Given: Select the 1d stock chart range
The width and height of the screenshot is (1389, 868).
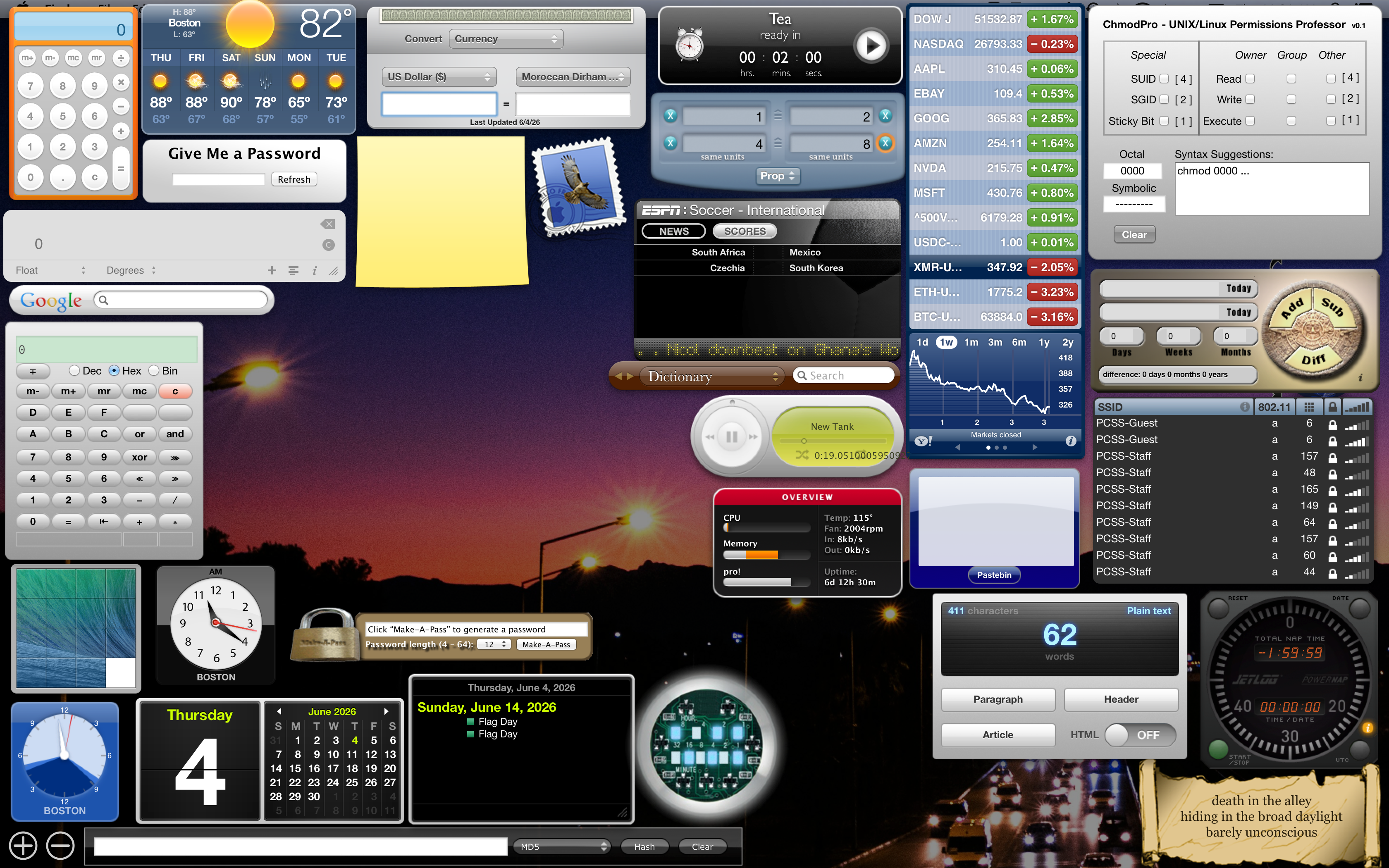Looking at the screenshot, I should coord(922,342).
